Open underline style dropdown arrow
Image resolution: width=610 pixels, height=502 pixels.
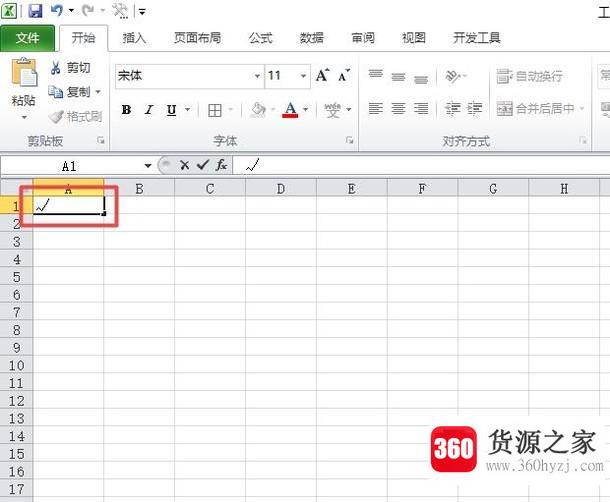(x=188, y=110)
